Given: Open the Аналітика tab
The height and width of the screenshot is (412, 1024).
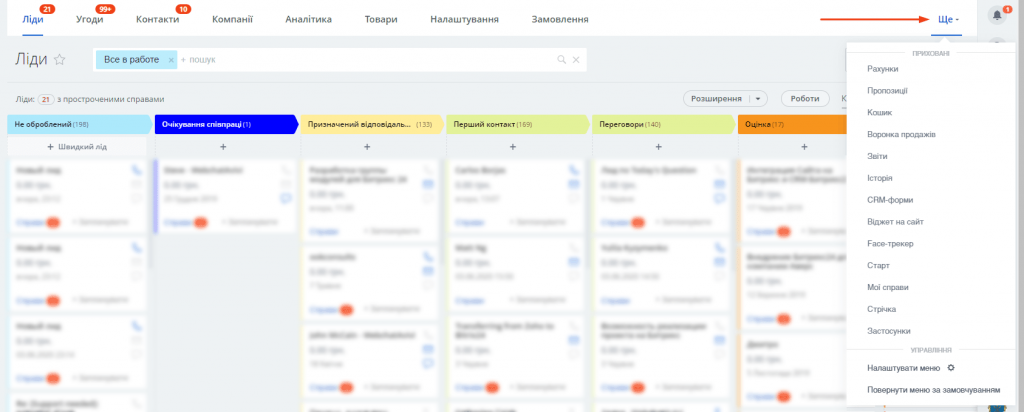Looking at the screenshot, I should pyautogui.click(x=308, y=19).
